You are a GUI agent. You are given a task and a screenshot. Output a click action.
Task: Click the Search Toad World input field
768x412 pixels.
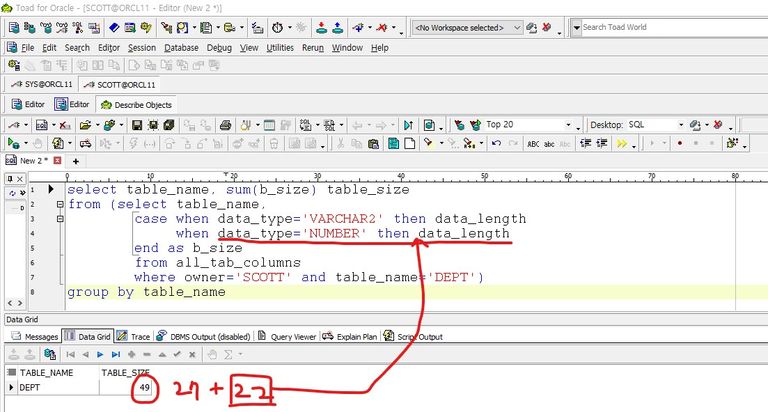point(673,27)
